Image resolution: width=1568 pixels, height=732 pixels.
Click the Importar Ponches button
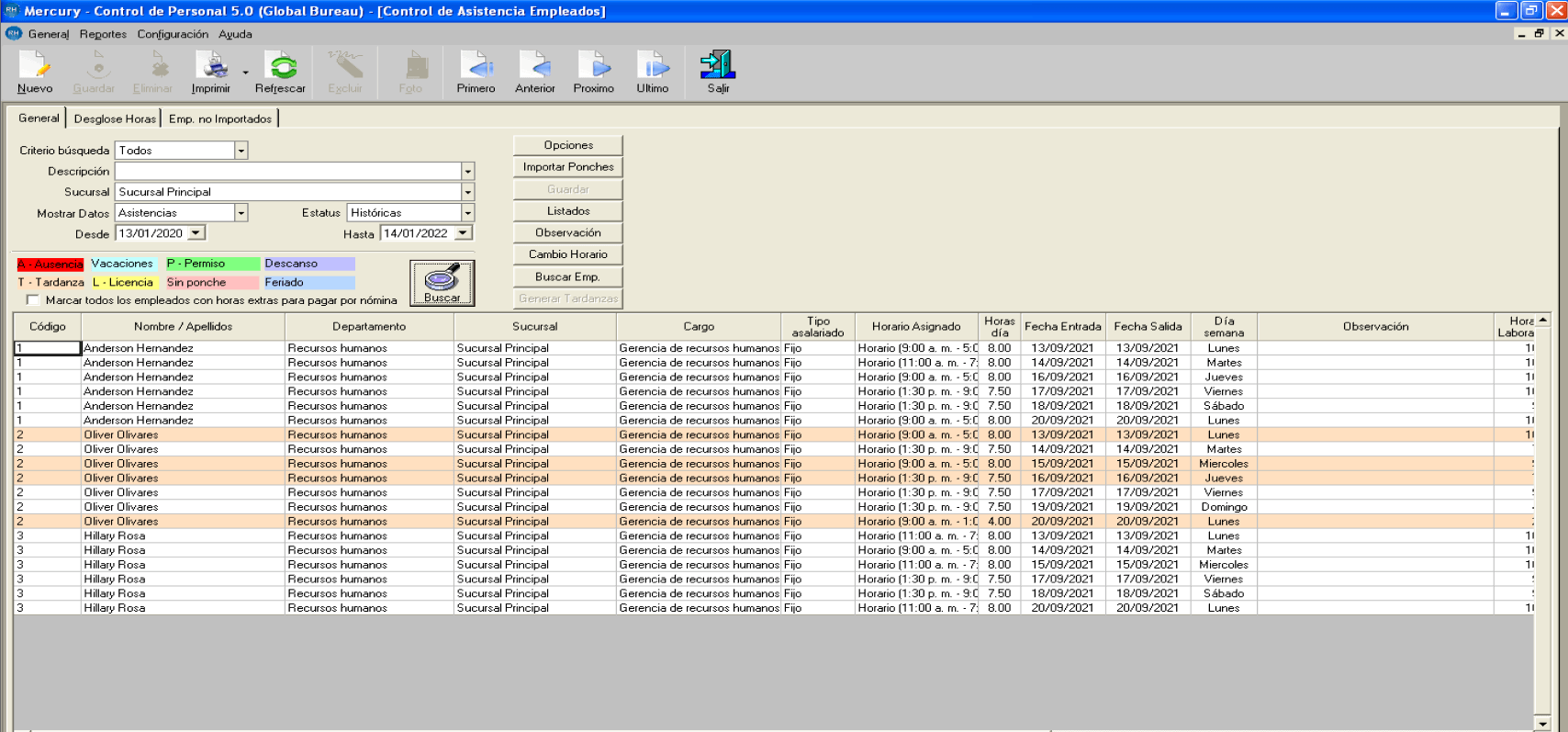568,167
